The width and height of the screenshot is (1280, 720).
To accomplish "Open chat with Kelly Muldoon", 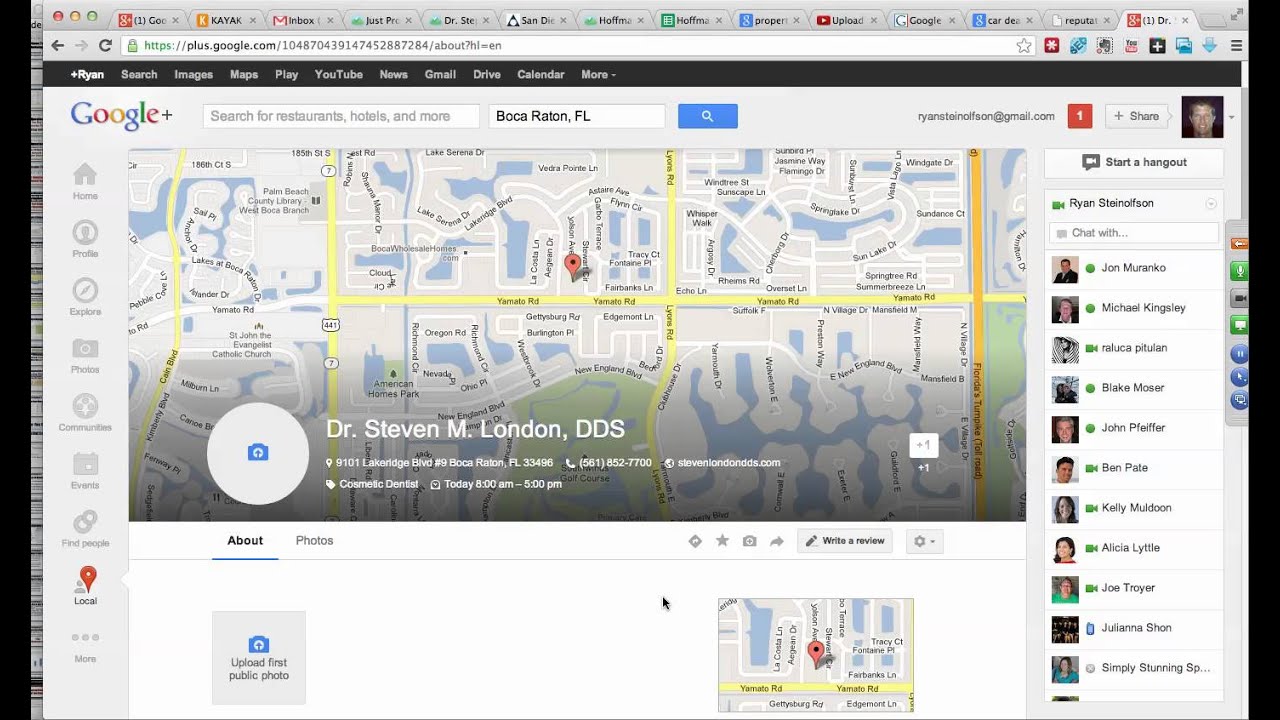I will coord(1134,508).
